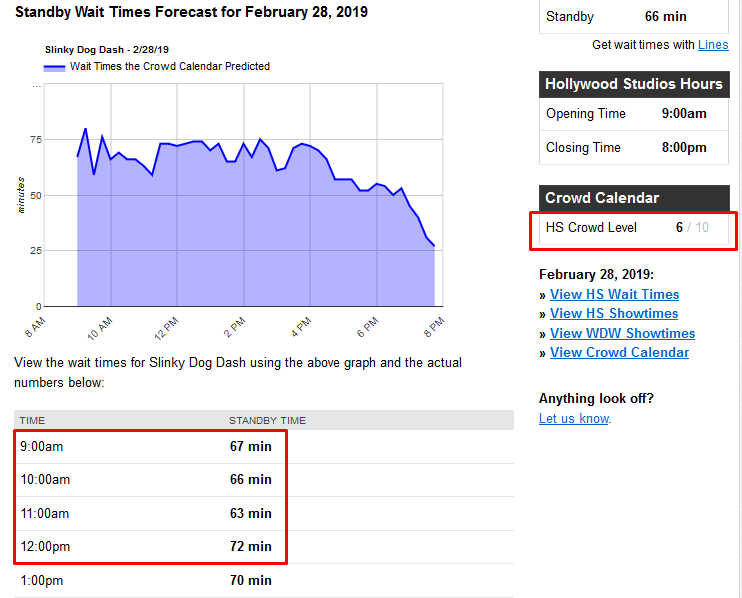Open the View HS Showtimes link

coord(614,314)
